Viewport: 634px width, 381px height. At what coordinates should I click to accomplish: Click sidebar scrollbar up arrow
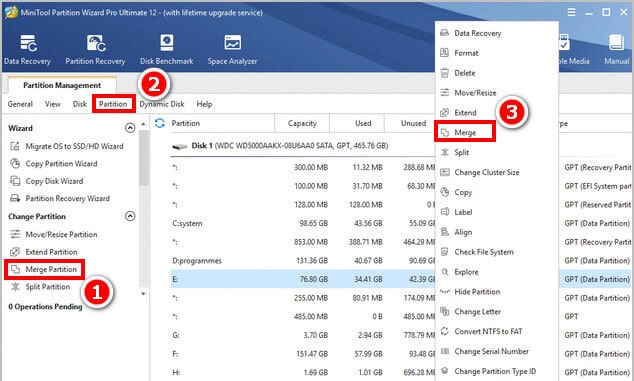143,124
